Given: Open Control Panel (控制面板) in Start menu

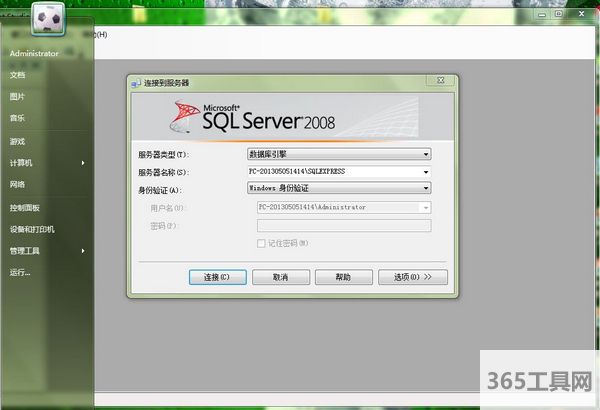Looking at the screenshot, I should (25, 208).
